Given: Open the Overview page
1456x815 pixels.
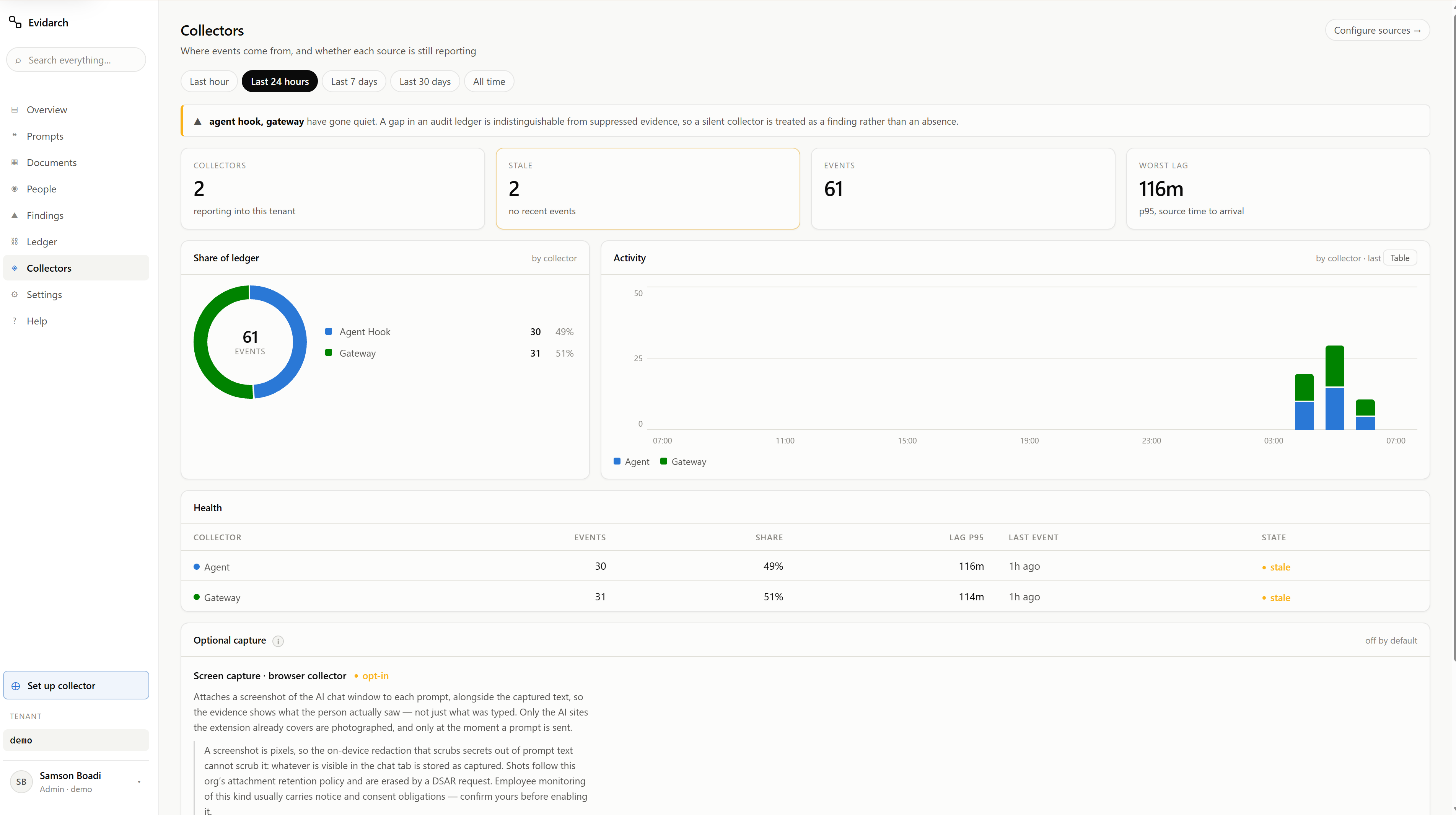Looking at the screenshot, I should click(76, 110).
